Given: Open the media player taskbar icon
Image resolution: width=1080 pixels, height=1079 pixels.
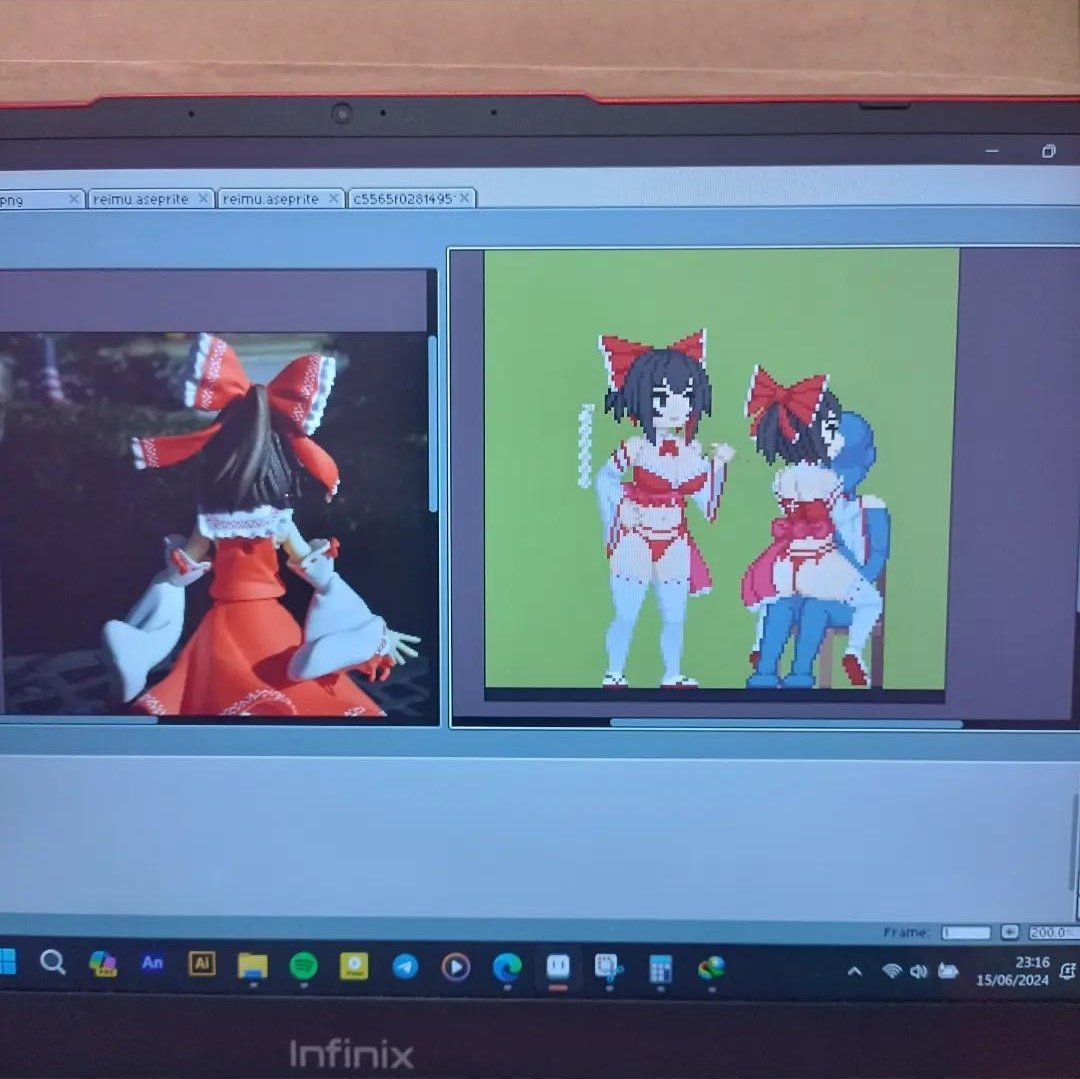Looking at the screenshot, I should pos(455,967).
